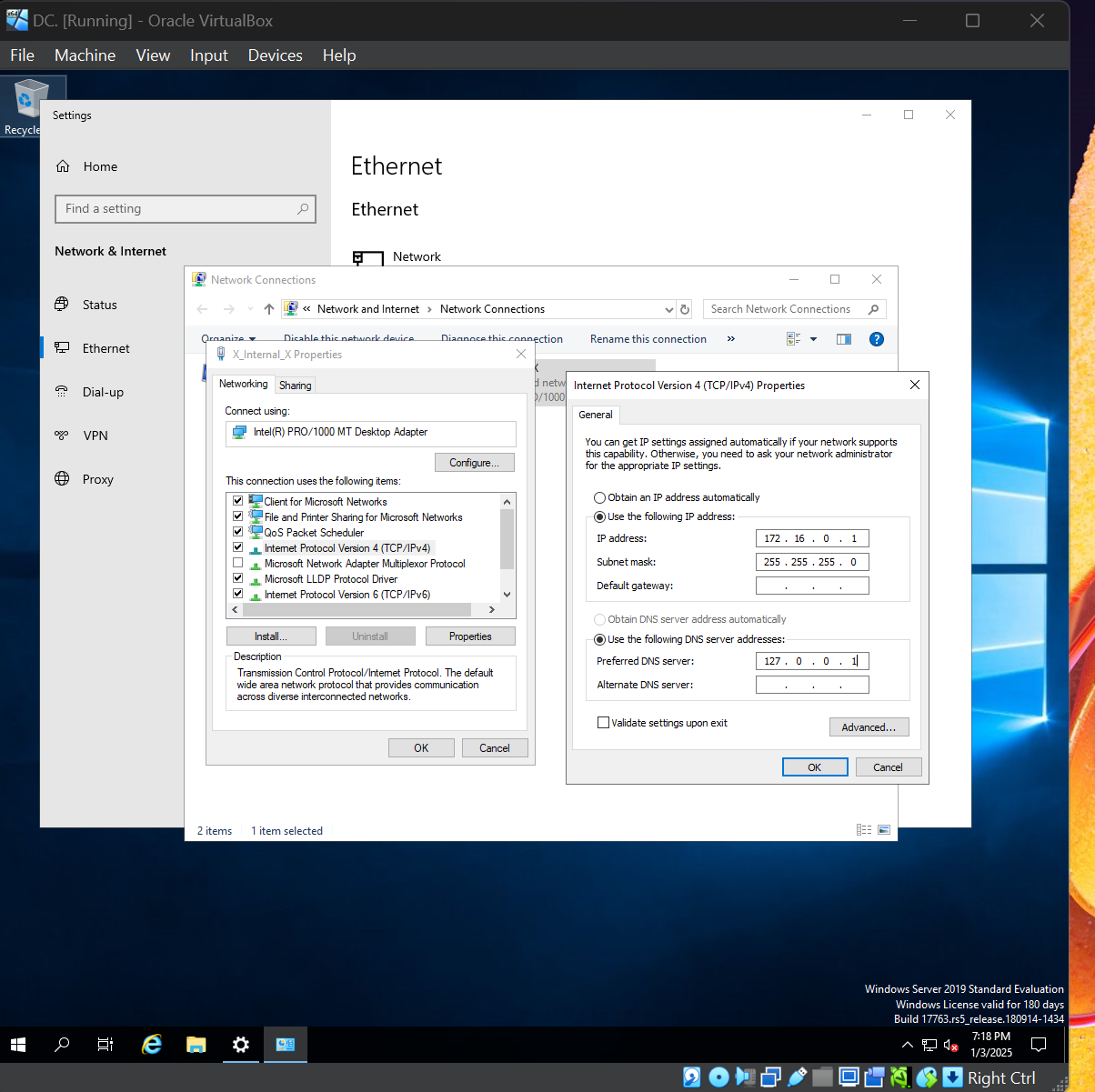This screenshot has height=1092, width=1095.
Task: Click network tray icon in taskbar
Action: click(929, 1045)
